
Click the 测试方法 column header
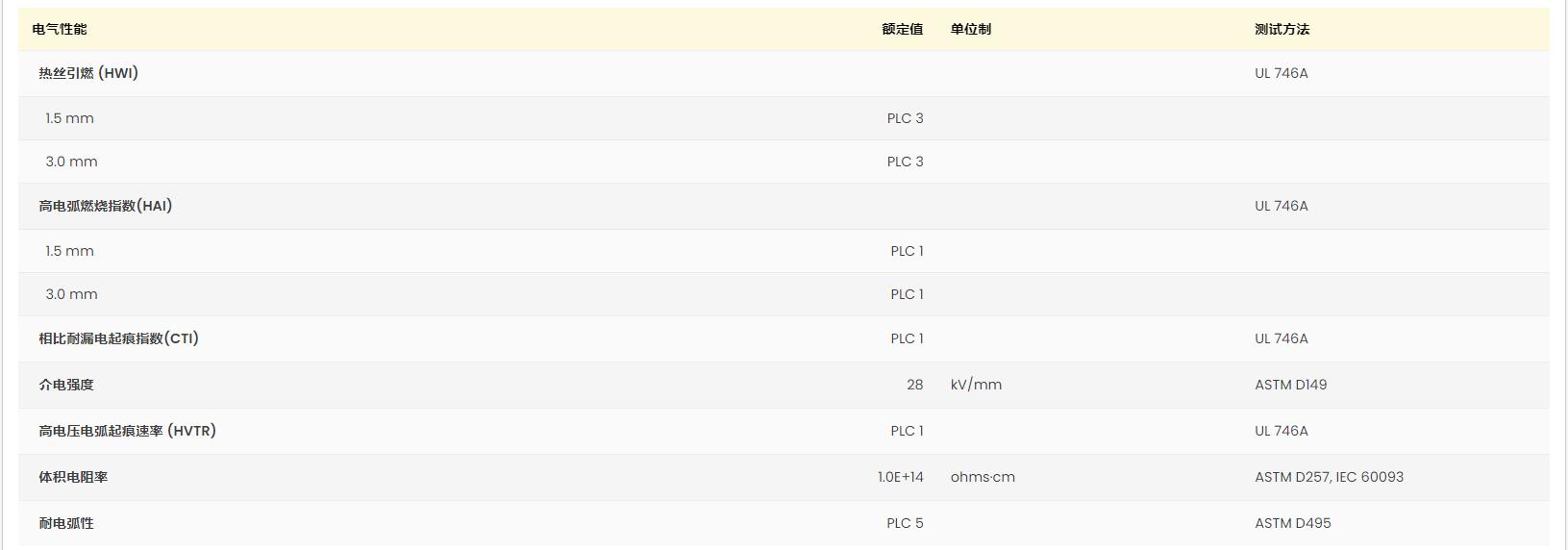1282,29
